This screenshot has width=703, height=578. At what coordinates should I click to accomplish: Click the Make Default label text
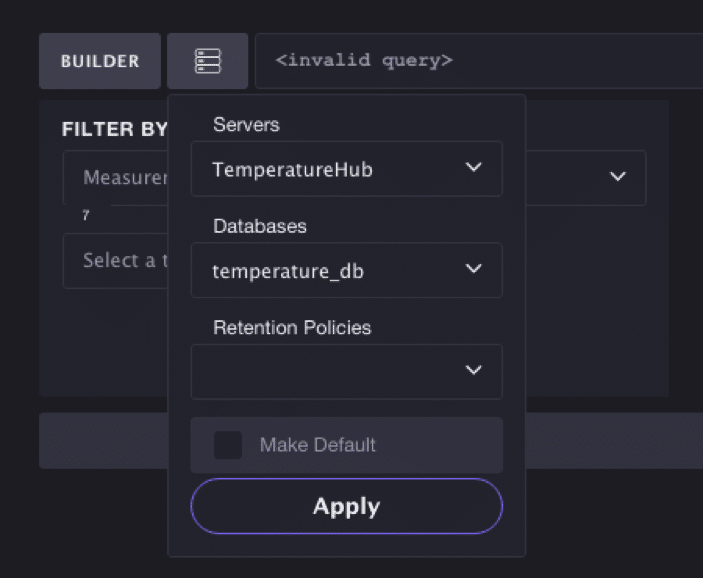pos(317,445)
